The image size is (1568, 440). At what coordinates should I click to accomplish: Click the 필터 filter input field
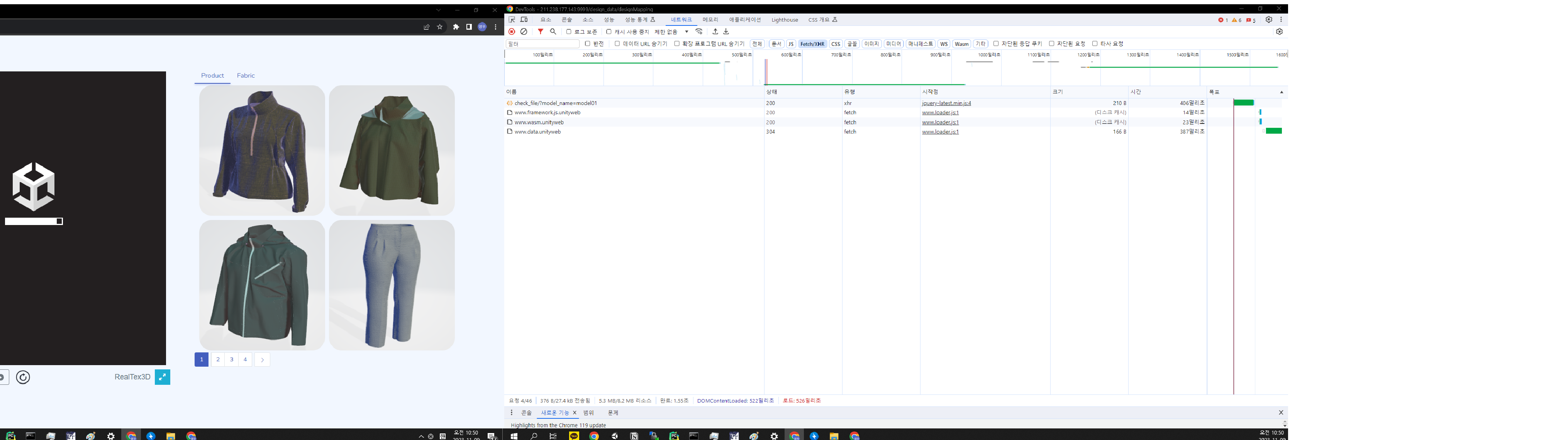coord(542,44)
